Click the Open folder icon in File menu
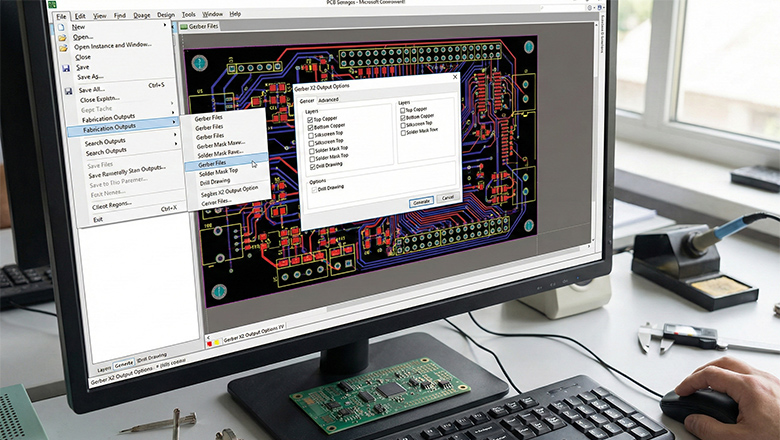The image size is (780, 440). 62,36
